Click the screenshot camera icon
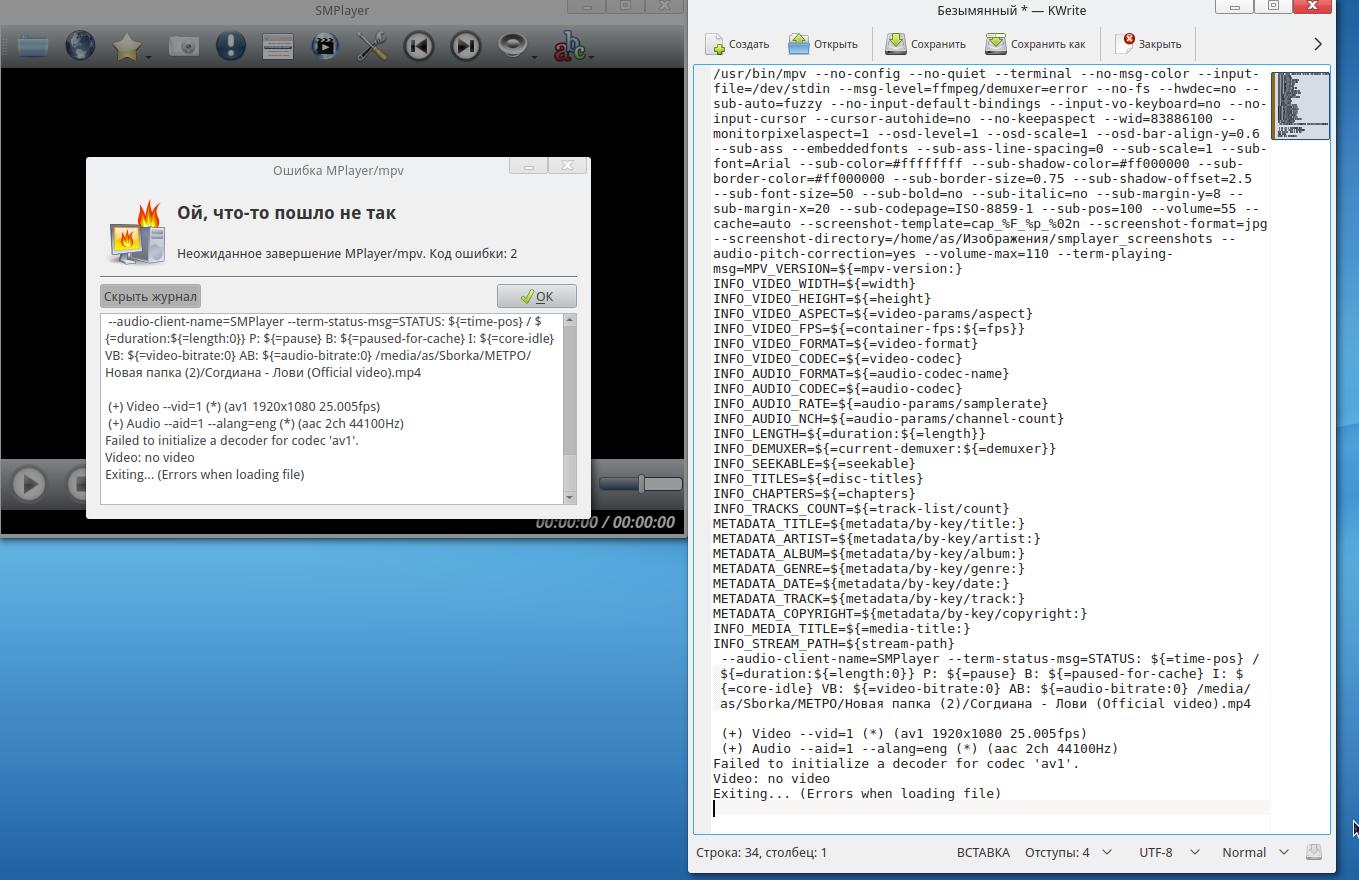 (183, 46)
